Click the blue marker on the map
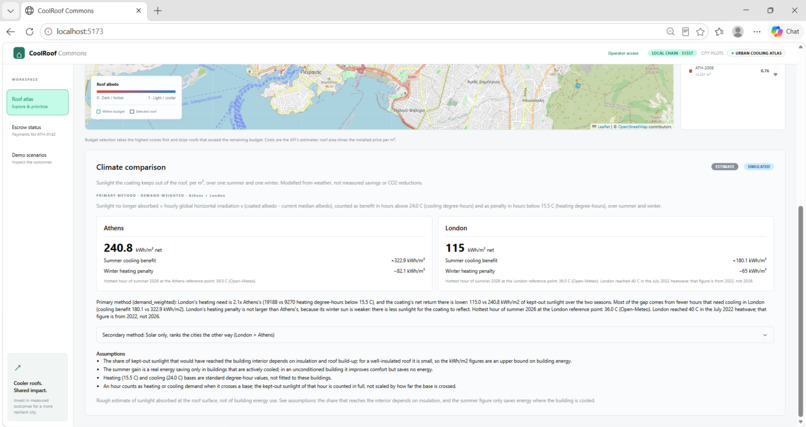 coord(578,85)
